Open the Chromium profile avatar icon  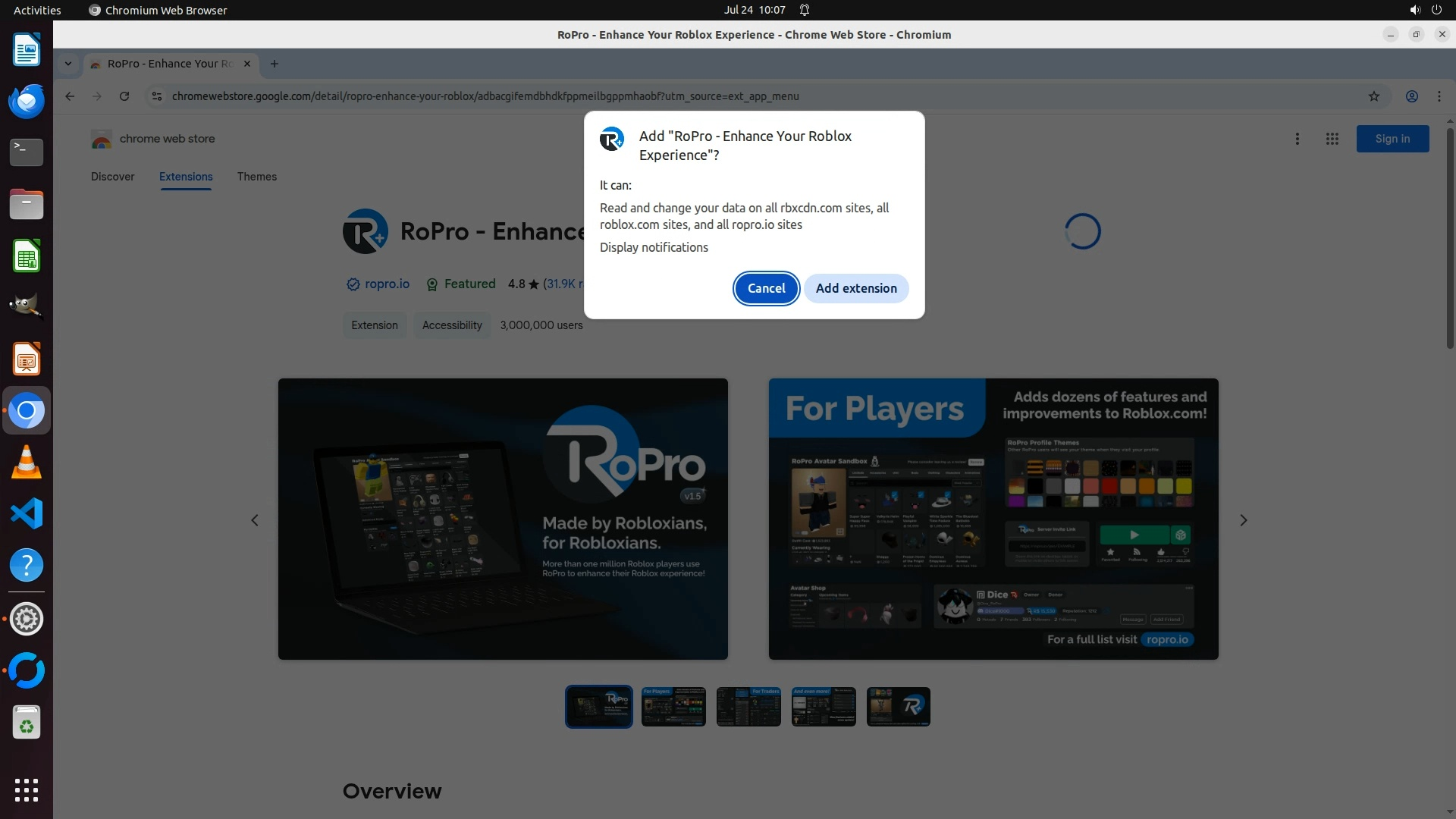pyautogui.click(x=1411, y=96)
